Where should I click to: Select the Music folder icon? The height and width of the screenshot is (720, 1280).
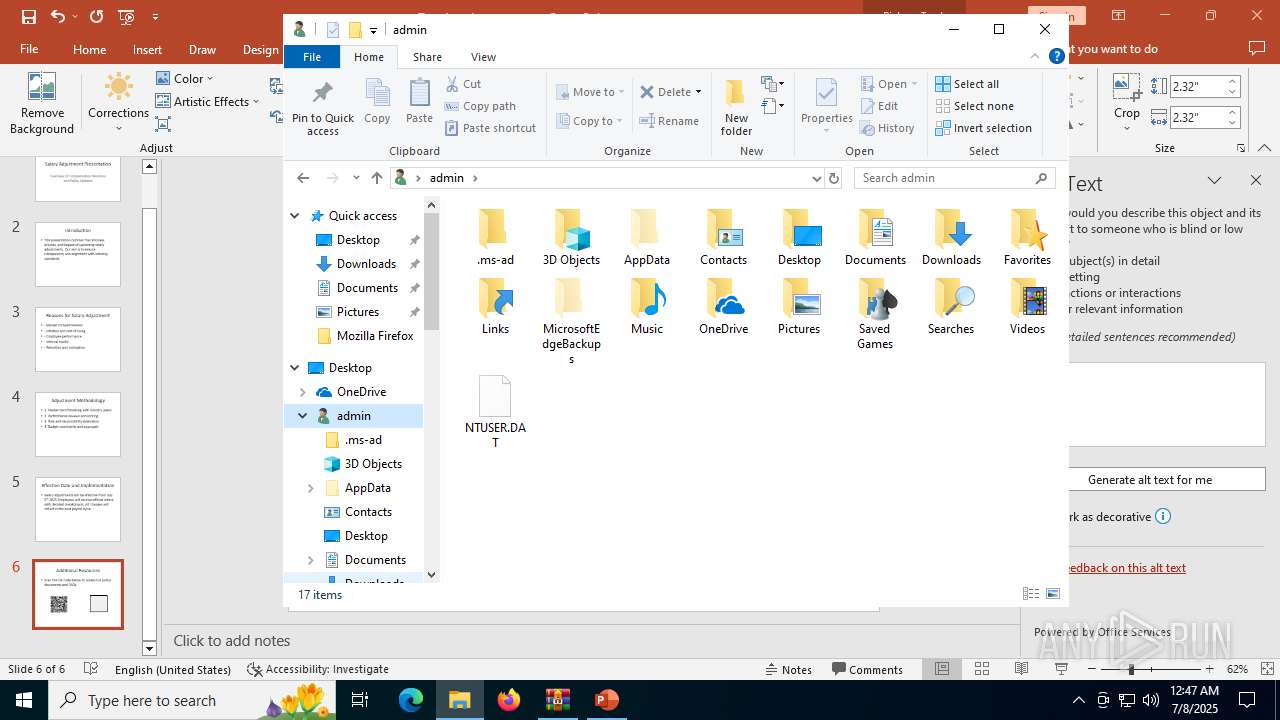click(x=647, y=307)
